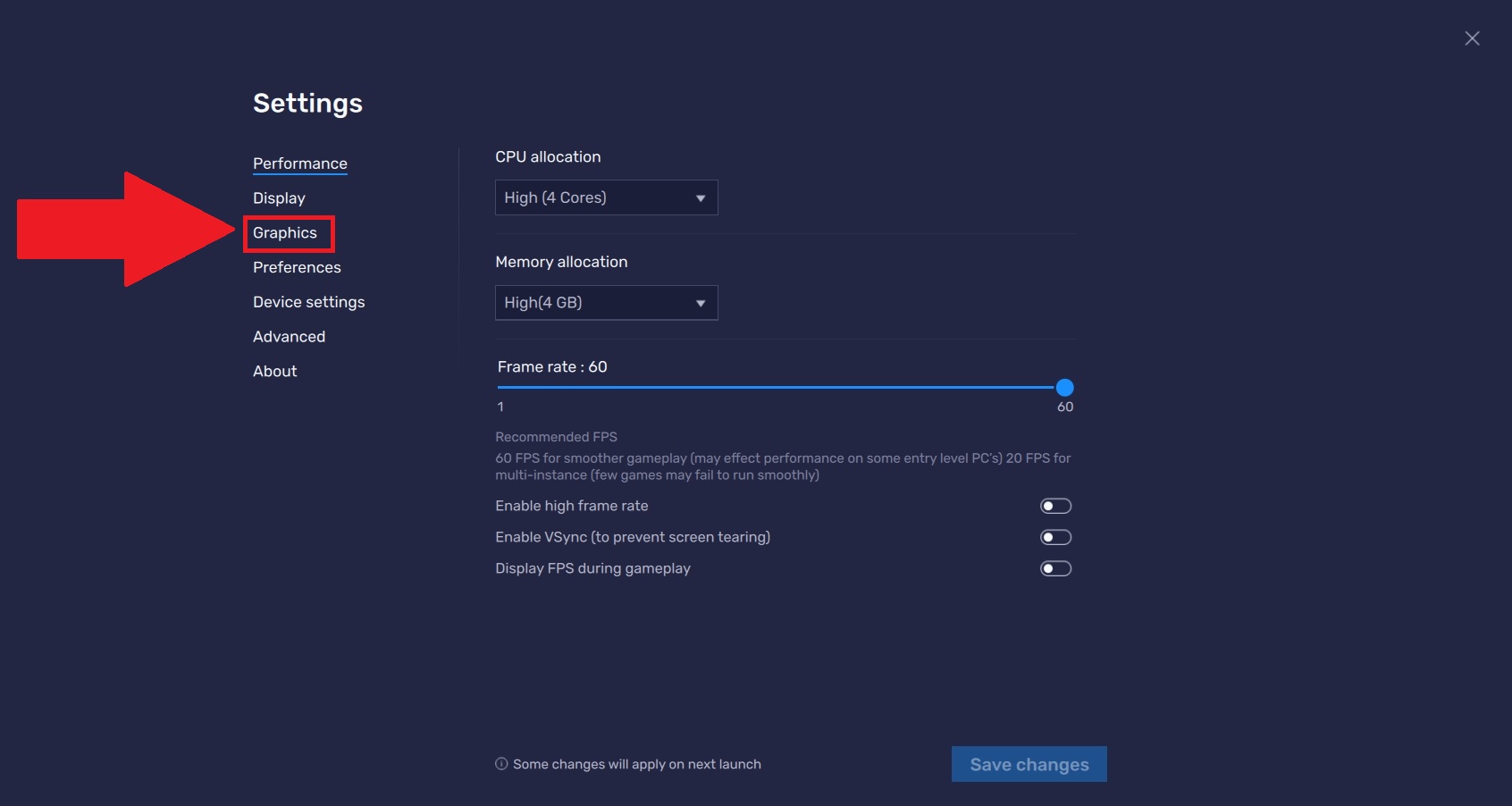Open the Preferences tab

[x=297, y=267]
